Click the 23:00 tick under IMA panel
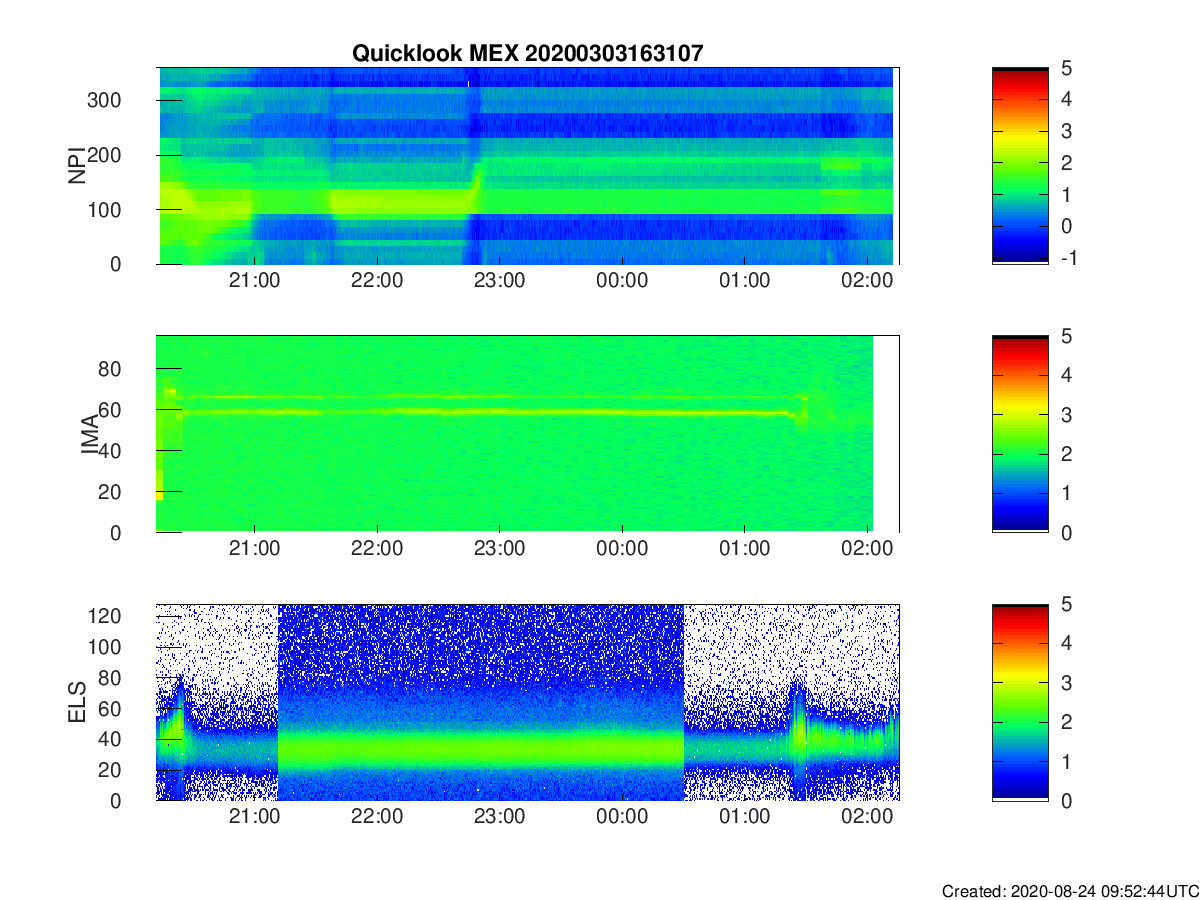 click(x=499, y=549)
